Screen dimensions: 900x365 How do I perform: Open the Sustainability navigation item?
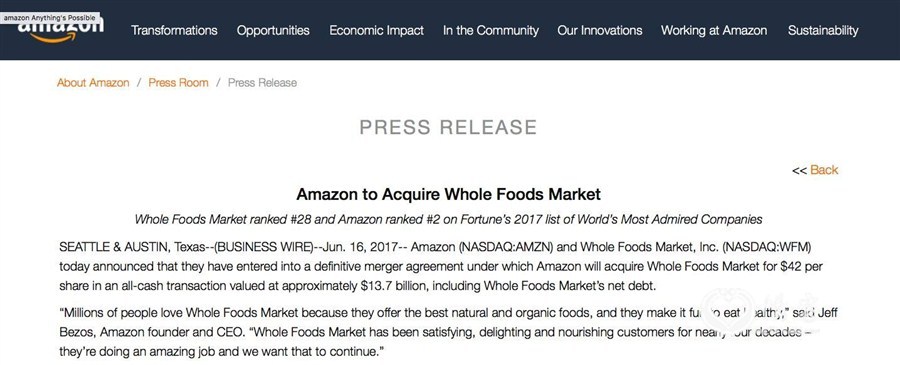823,30
